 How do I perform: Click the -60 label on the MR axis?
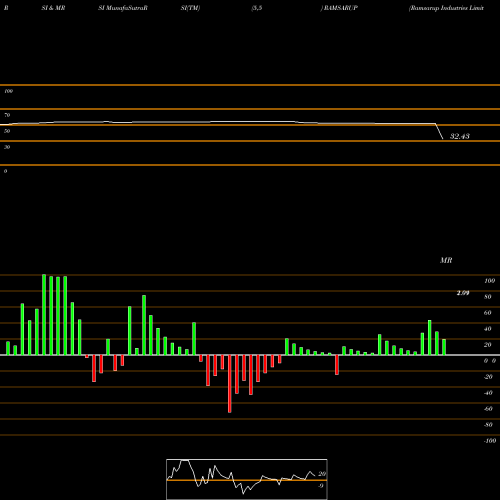point(488,409)
